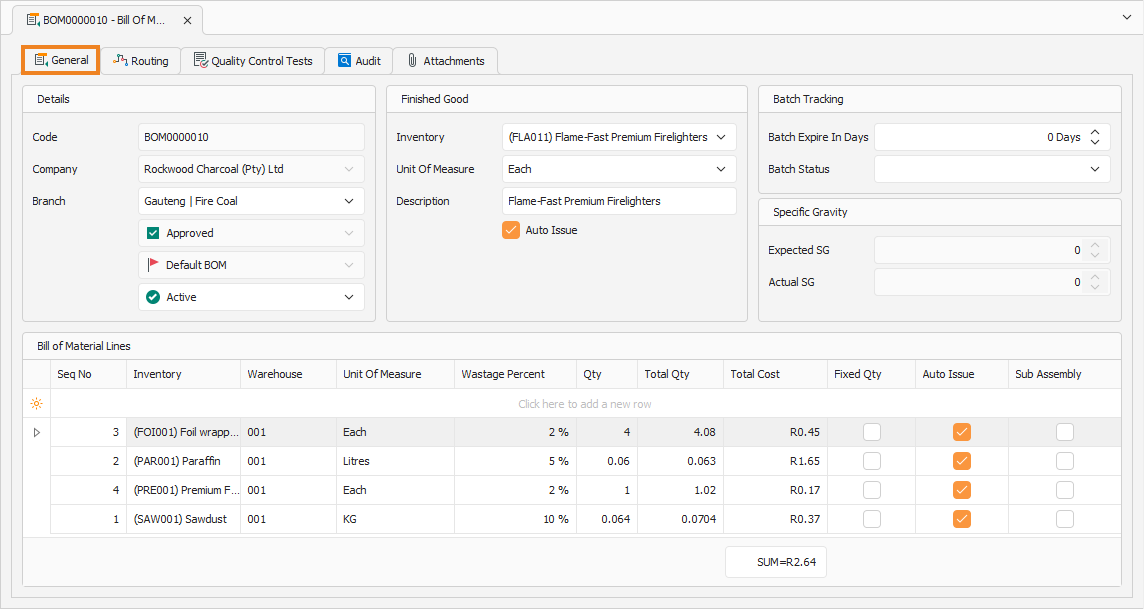1144x609 pixels.
Task: Expand the Active status dropdown
Action: coord(349,297)
